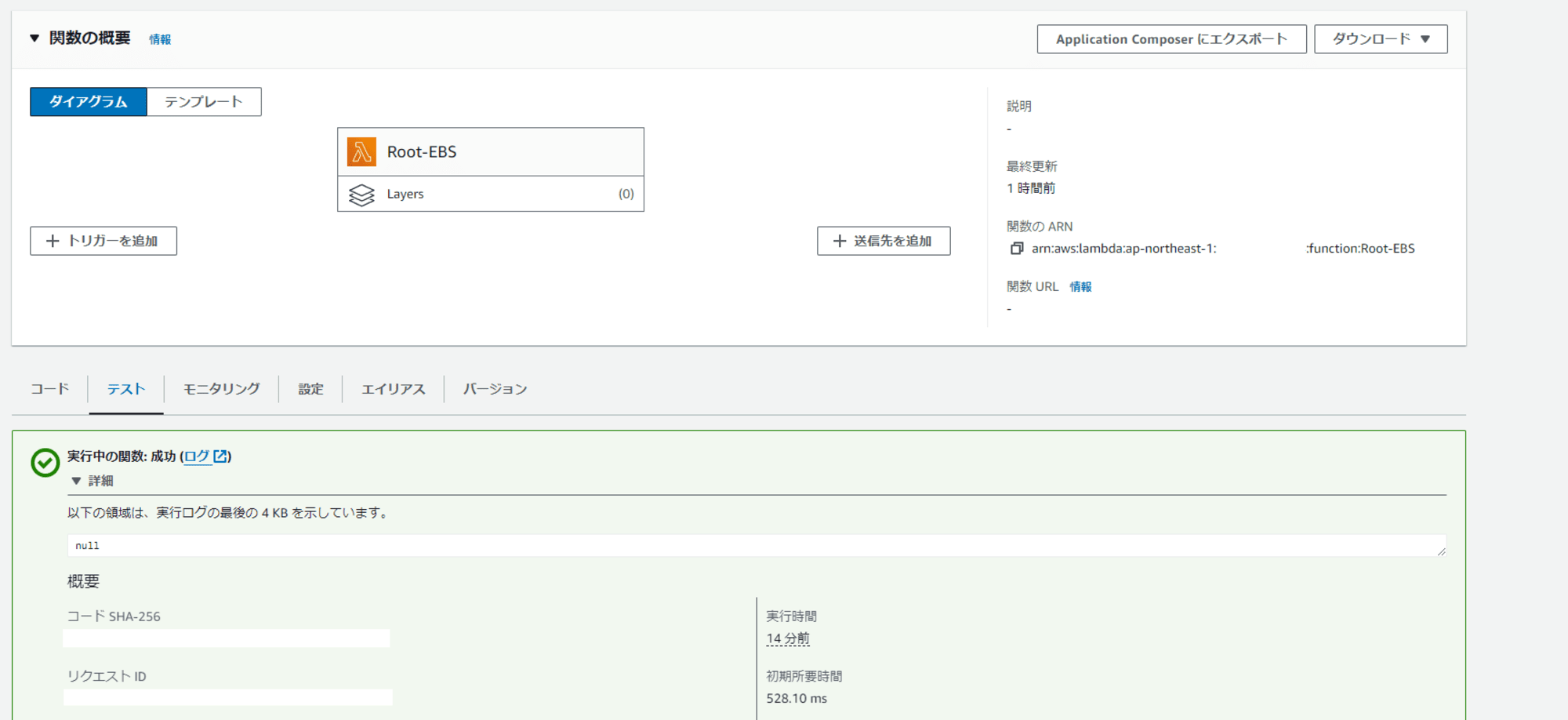Open the 情報 link beside 関数の概要
1568x720 pixels.
tap(160, 39)
